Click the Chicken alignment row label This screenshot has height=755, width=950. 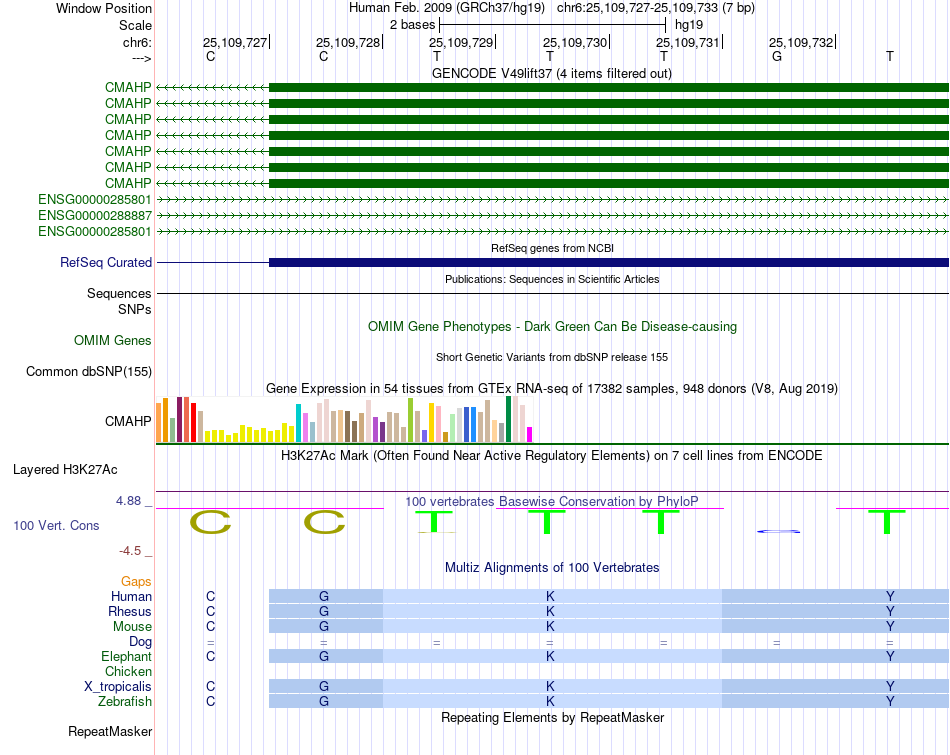click(128, 671)
